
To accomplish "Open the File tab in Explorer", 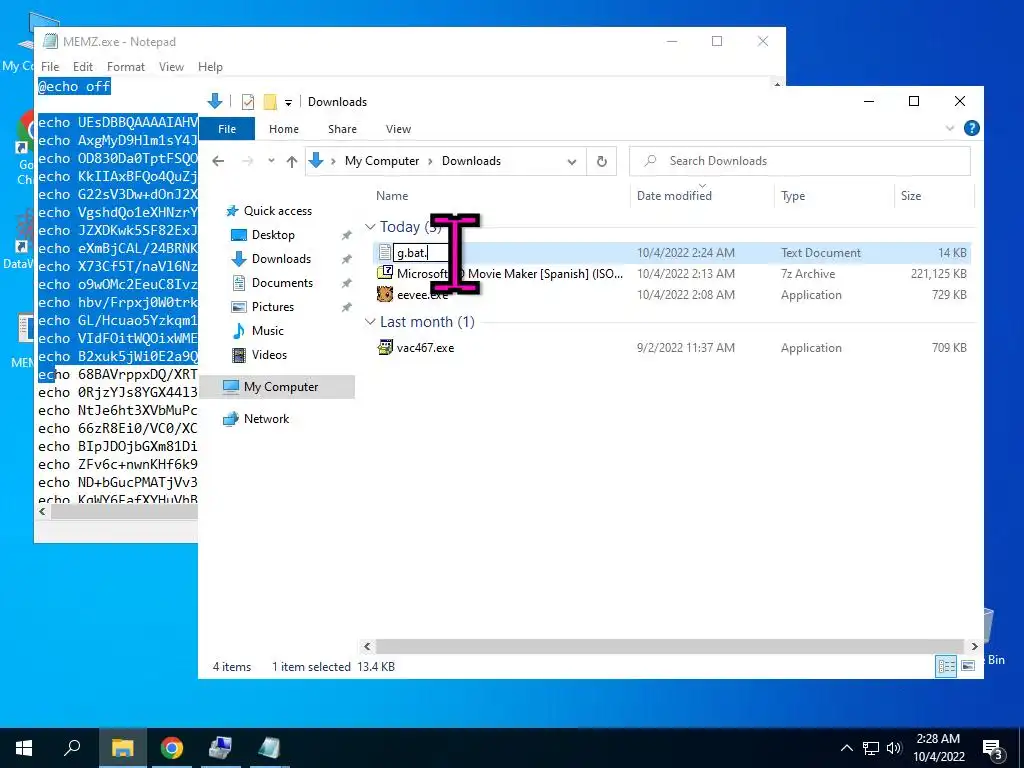I will click(227, 129).
